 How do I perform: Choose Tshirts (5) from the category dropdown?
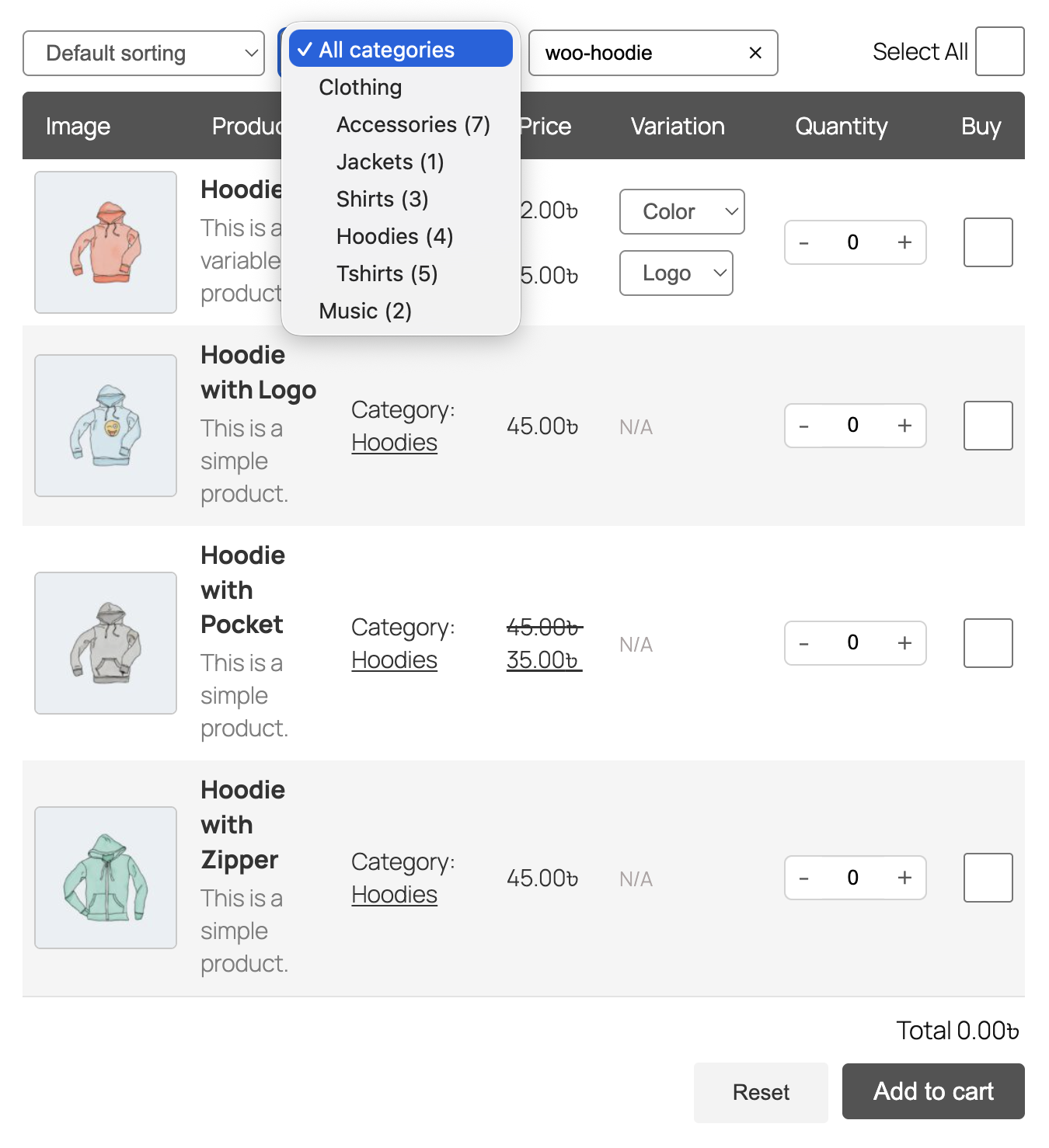tap(388, 273)
